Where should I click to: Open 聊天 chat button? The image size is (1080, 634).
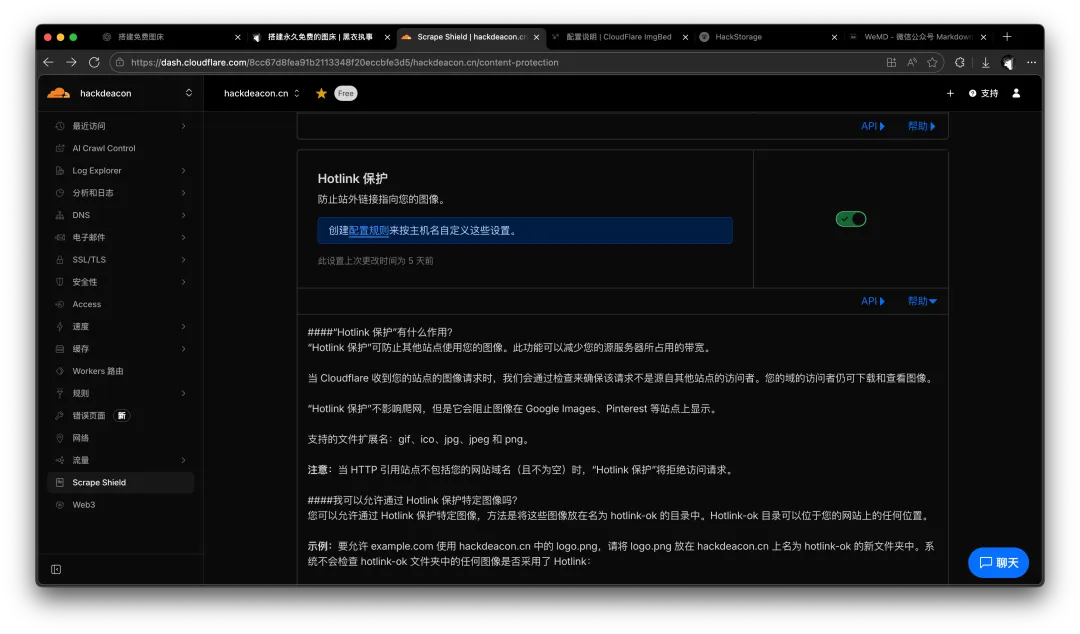(x=998, y=562)
